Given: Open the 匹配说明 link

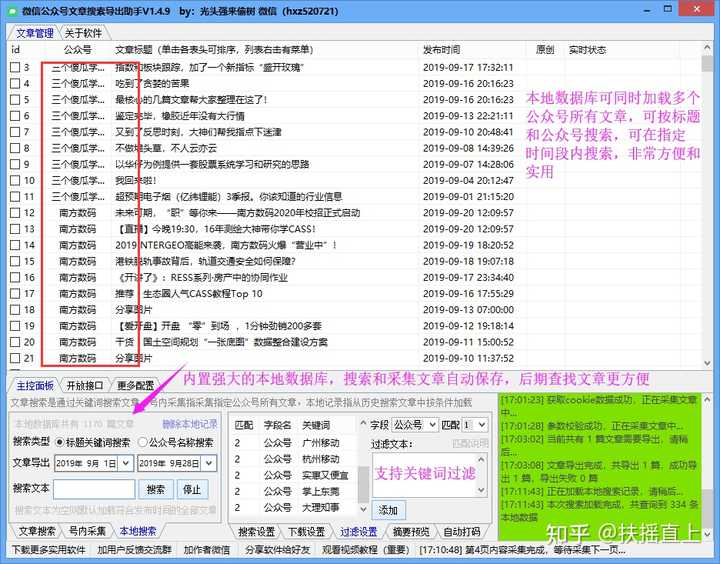Looking at the screenshot, I should [470, 444].
